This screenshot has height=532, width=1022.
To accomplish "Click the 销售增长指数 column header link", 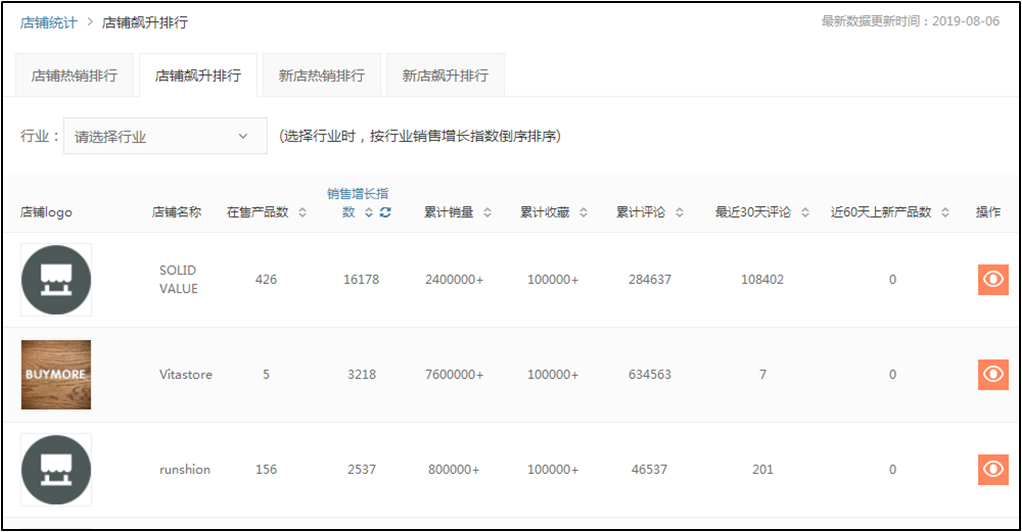I will [x=358, y=193].
